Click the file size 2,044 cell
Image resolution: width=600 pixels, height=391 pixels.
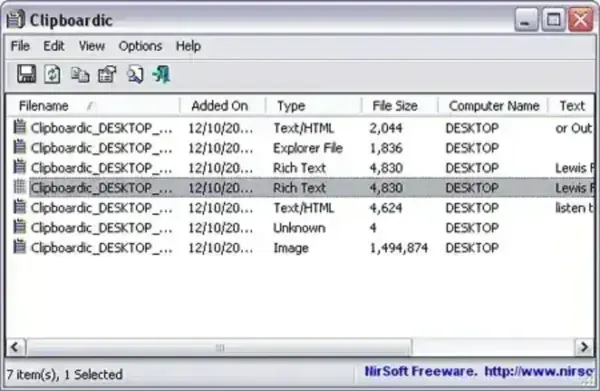[386, 128]
